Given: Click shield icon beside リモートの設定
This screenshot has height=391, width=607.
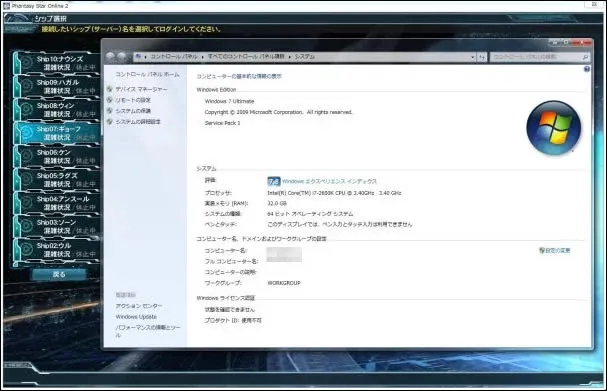Looking at the screenshot, I should (x=110, y=100).
